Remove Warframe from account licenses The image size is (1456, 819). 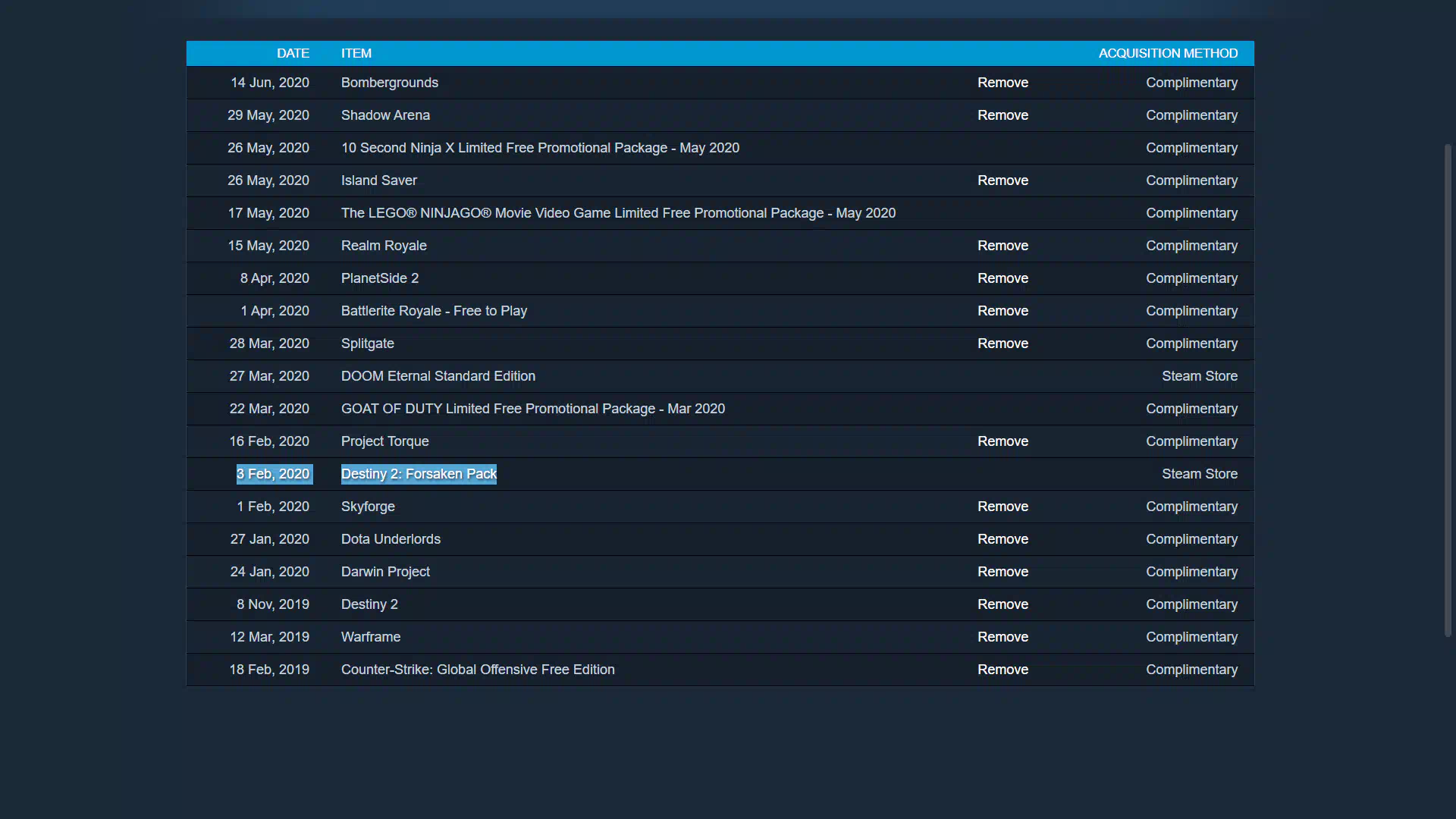(1003, 637)
